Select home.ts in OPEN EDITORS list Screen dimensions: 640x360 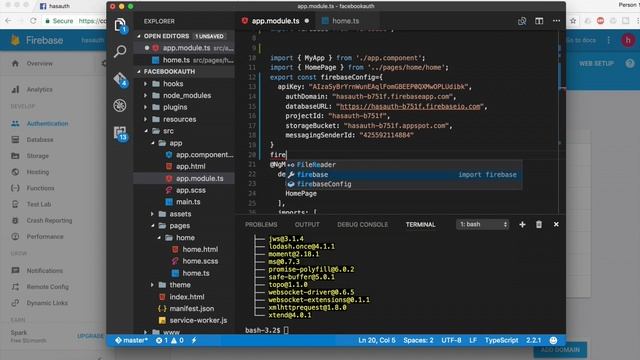point(184,60)
